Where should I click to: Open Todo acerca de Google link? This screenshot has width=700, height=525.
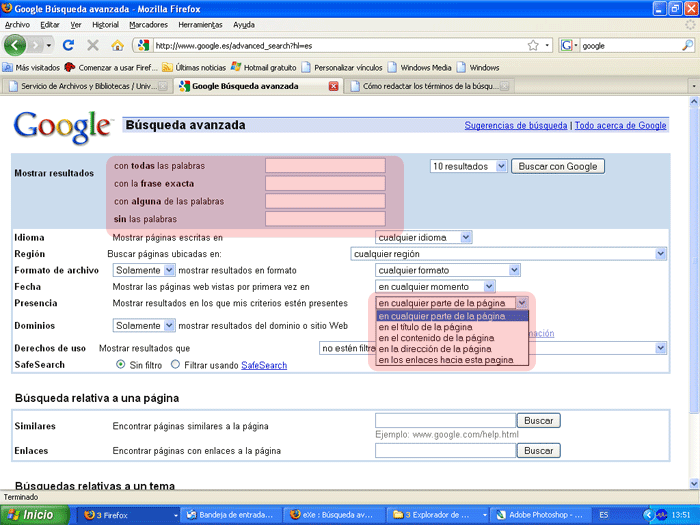[620, 125]
